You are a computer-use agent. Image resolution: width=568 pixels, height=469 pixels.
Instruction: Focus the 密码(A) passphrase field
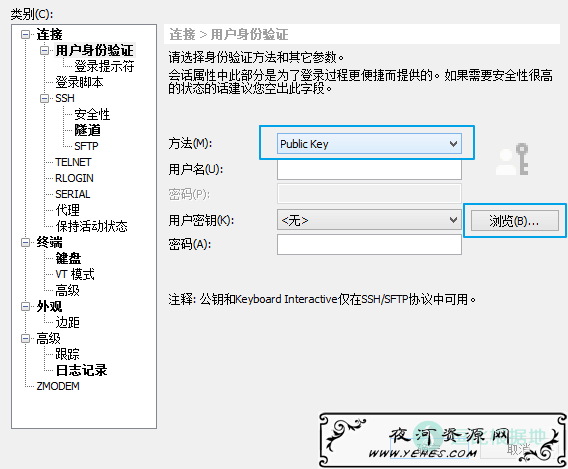point(369,244)
